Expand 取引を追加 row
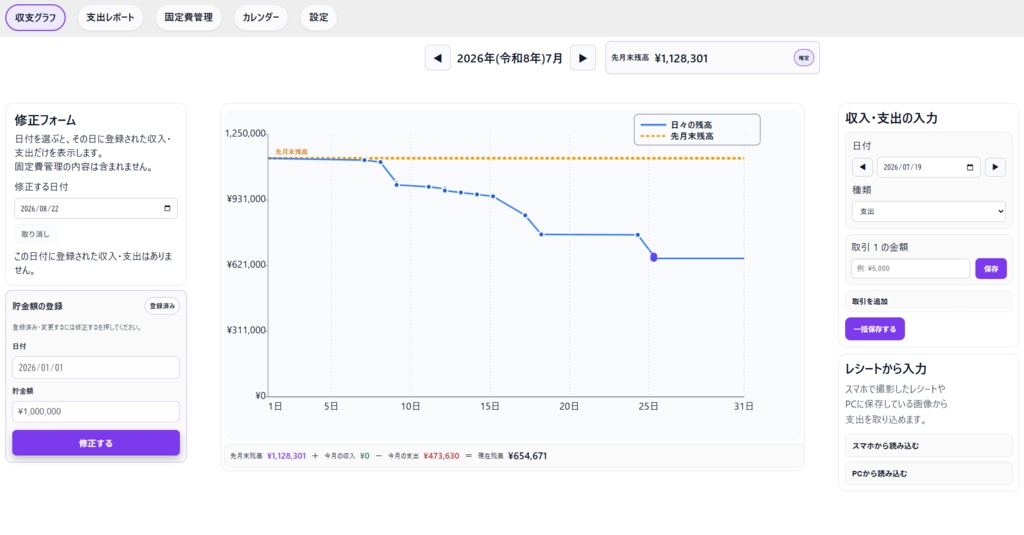 pos(929,301)
